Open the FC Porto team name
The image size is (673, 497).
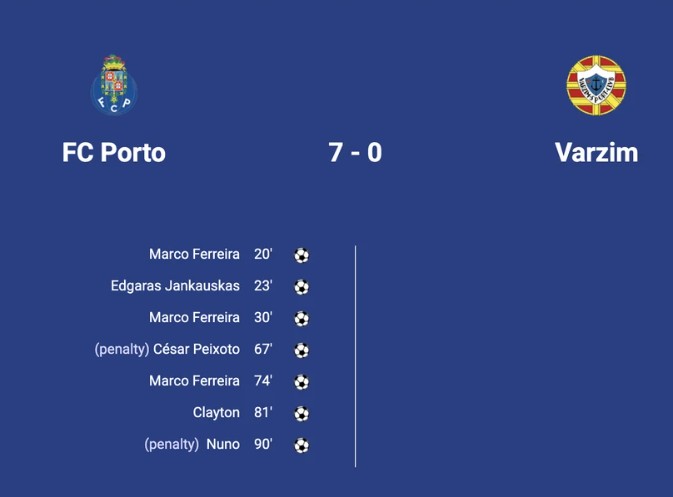click(x=114, y=152)
